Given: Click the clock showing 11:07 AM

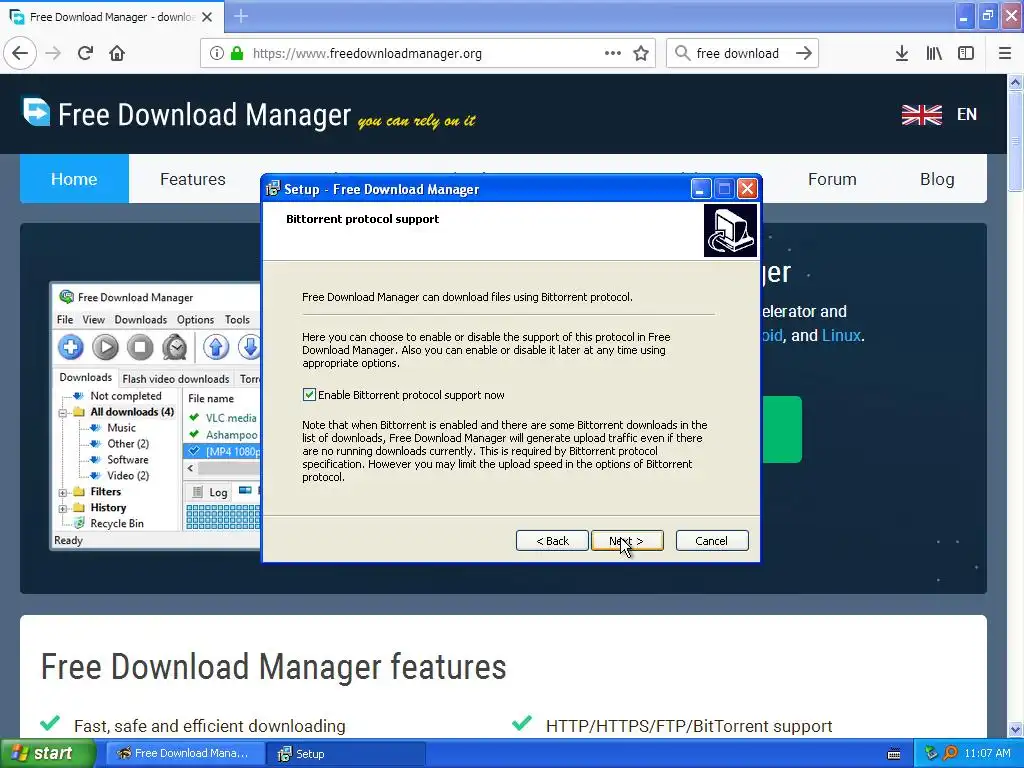Looking at the screenshot, I should tap(987, 754).
